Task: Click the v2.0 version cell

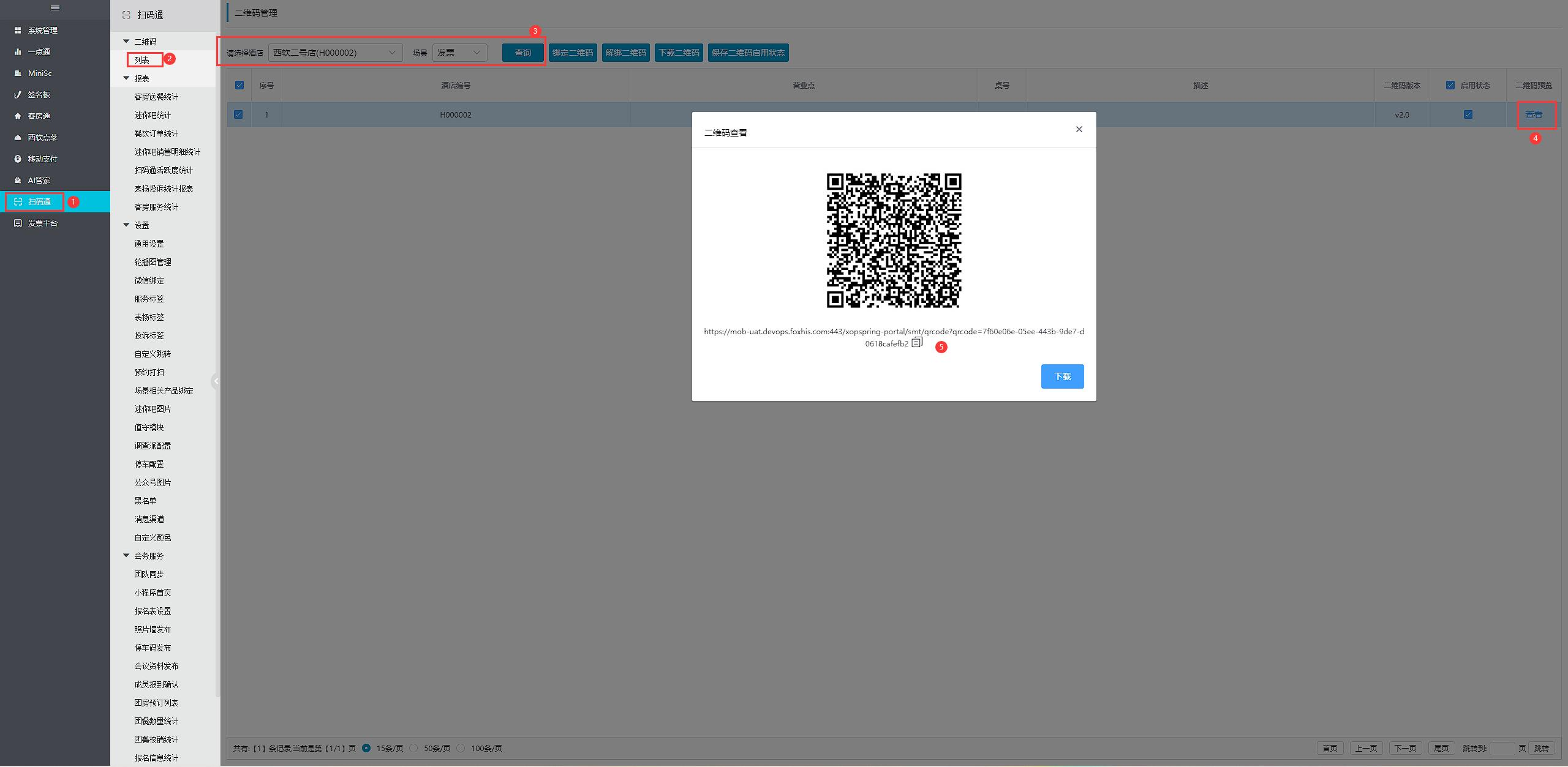Action: coord(1402,114)
